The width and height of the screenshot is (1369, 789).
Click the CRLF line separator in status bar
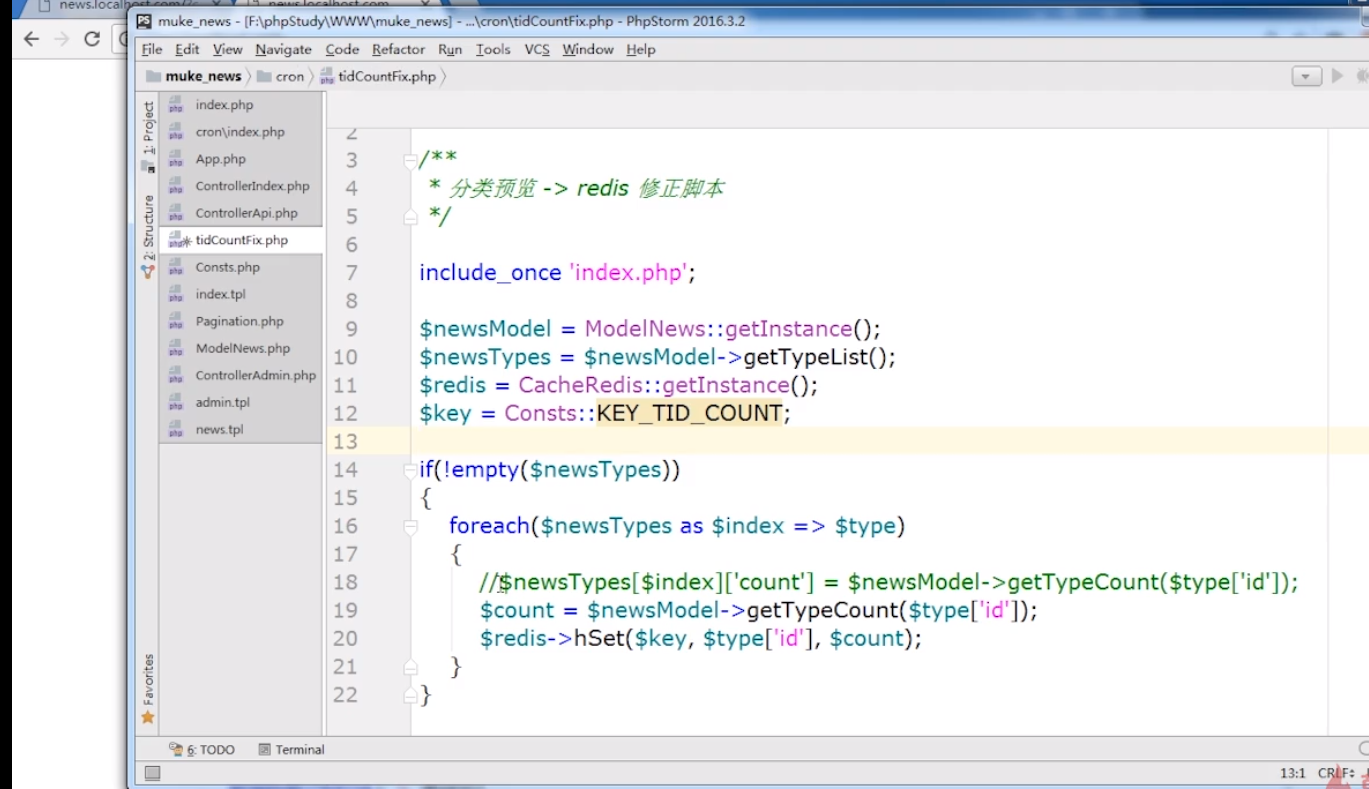tap(1335, 773)
